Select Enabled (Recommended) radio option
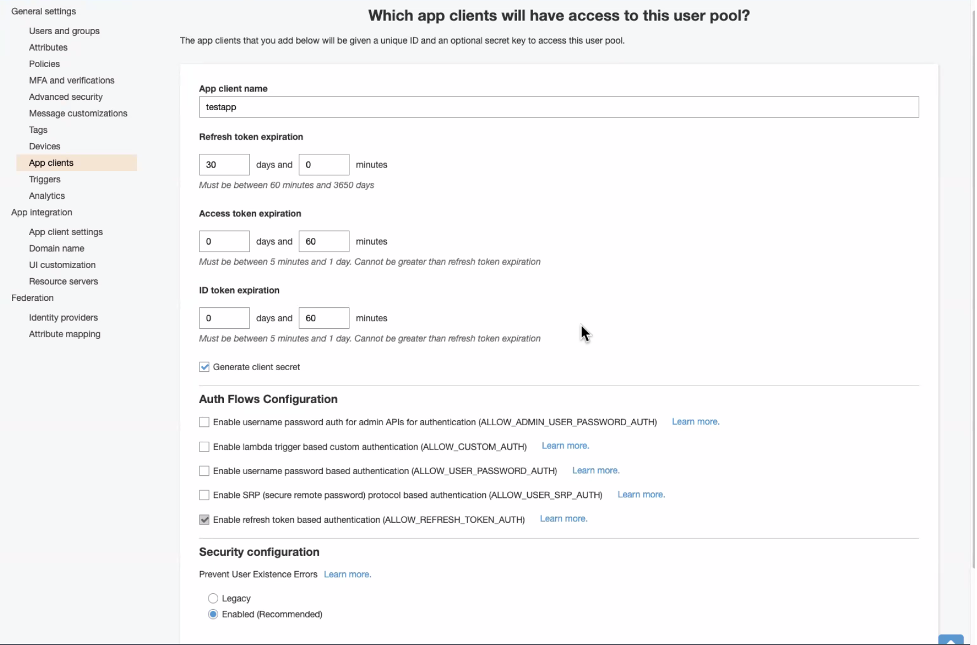Viewport: 977px width, 645px height. tap(213, 614)
